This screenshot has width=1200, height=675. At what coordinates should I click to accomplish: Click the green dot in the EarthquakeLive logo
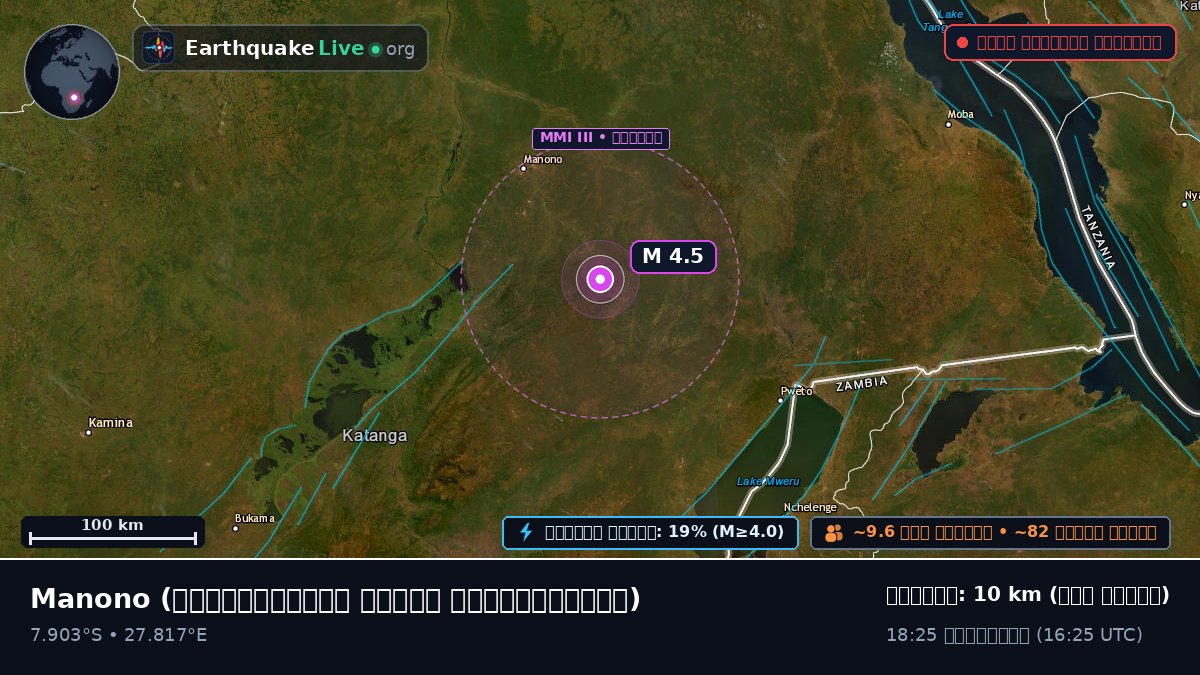pyautogui.click(x=375, y=49)
